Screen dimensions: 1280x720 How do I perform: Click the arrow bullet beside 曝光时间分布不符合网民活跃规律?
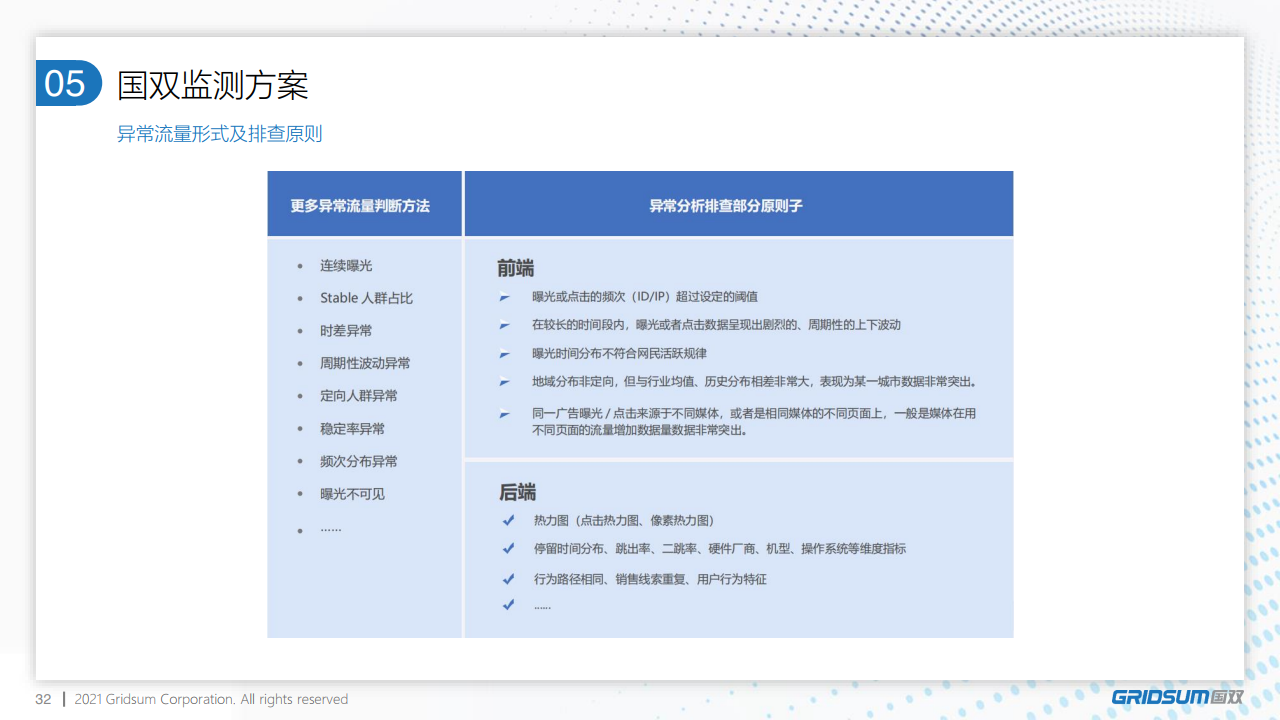point(505,354)
